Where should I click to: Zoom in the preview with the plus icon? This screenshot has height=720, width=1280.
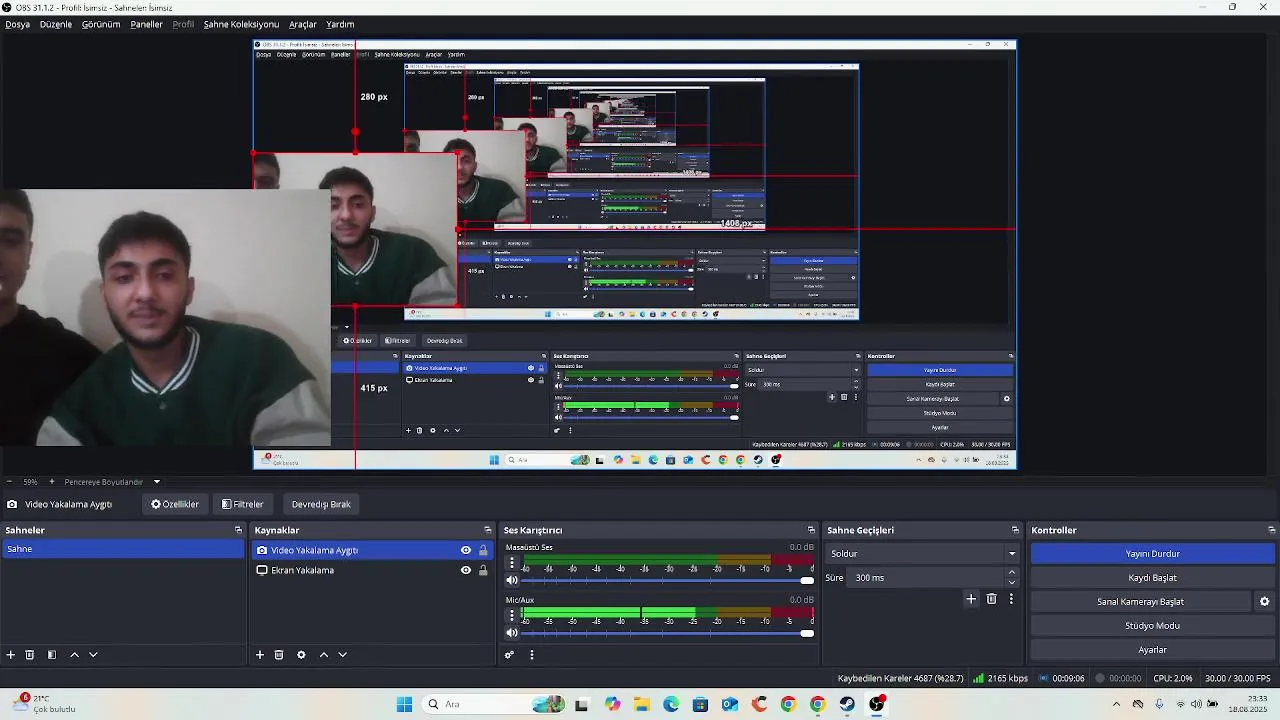pos(52,482)
